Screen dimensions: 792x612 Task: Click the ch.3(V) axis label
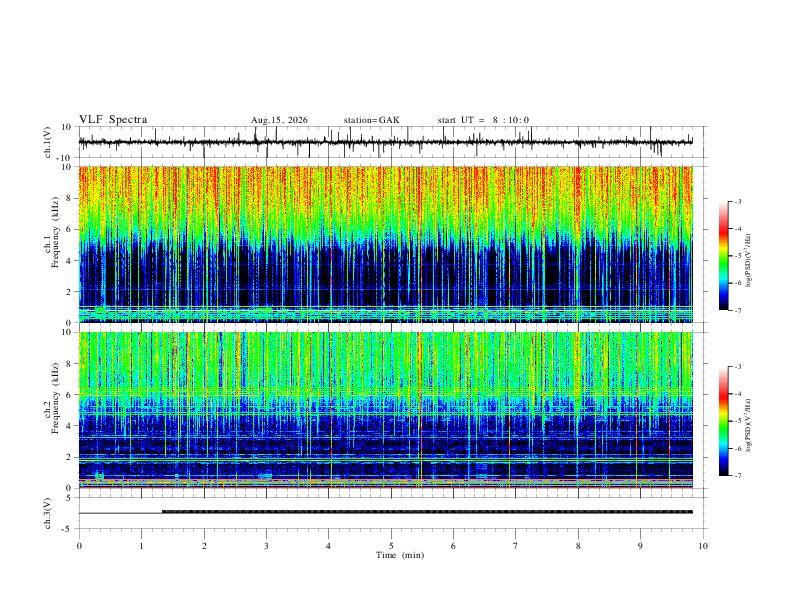[x=47, y=514]
